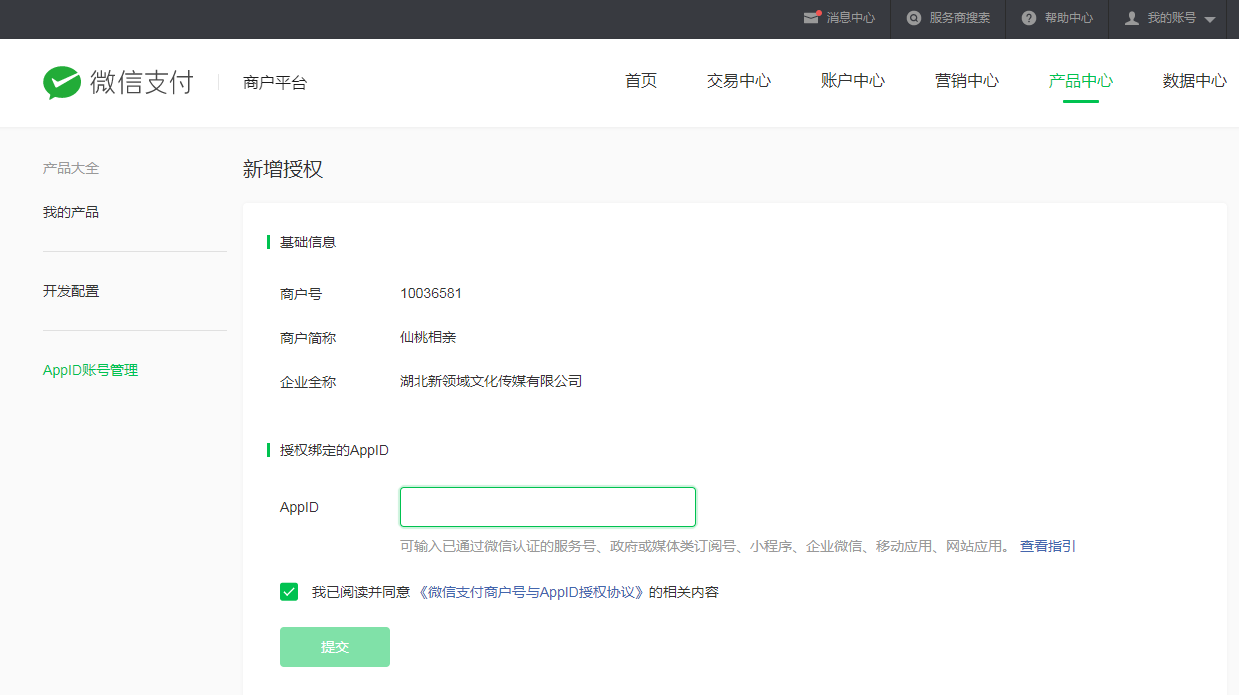Viewport: 1239px width, 695px height.
Task: Open 消息中心 in top bar
Action: click(850, 18)
